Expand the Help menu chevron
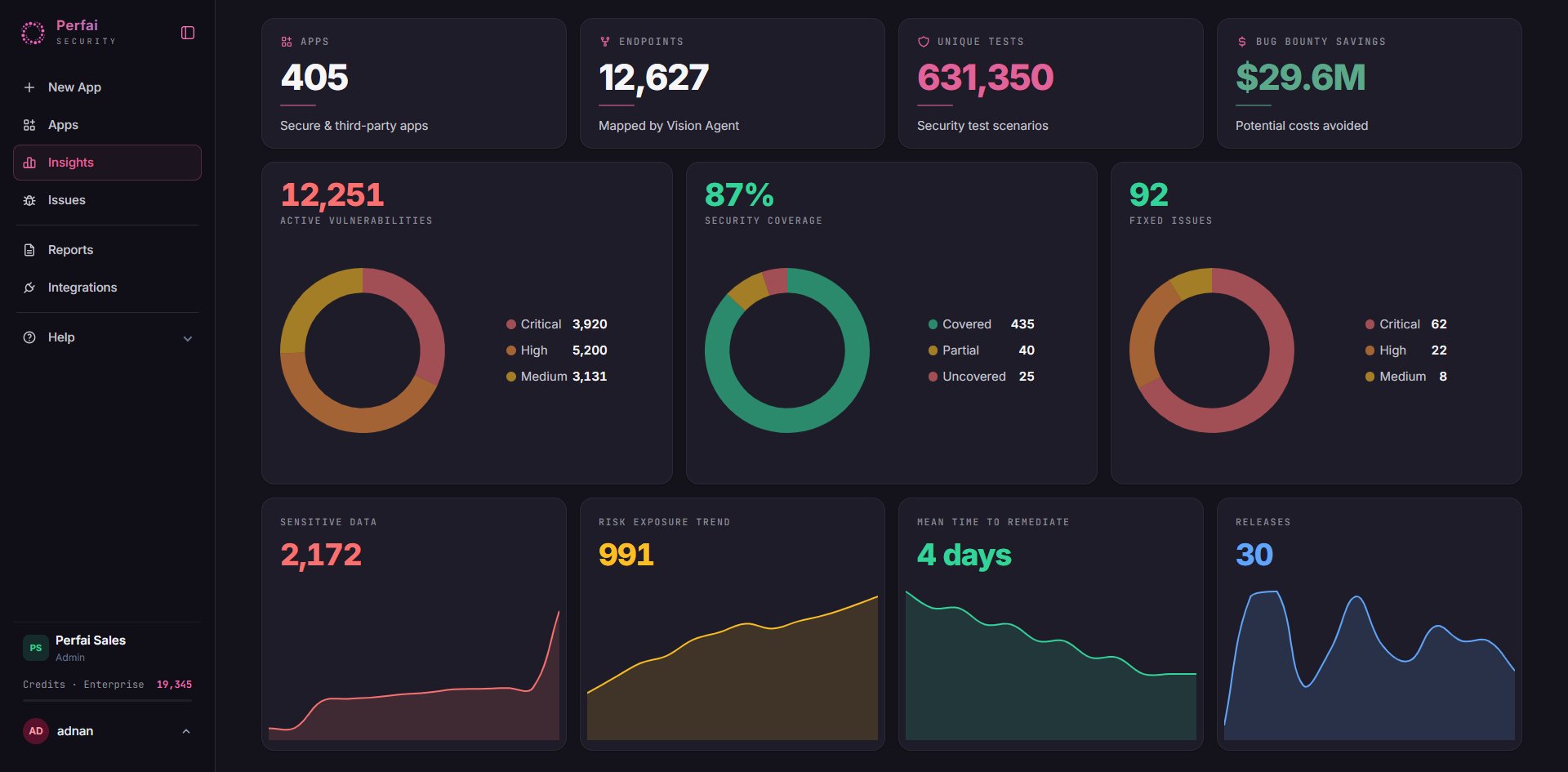This screenshot has width=1568, height=772. tap(188, 338)
